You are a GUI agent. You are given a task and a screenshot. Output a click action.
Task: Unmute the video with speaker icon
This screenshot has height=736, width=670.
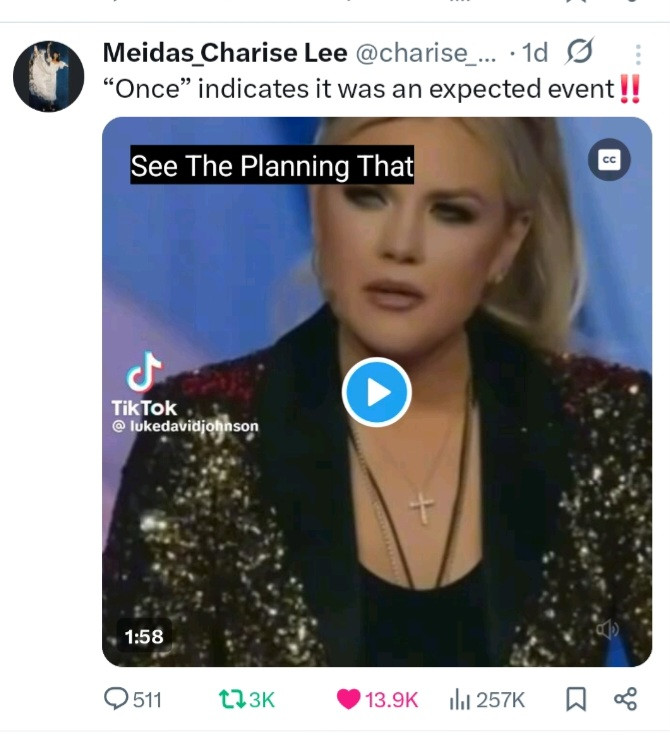608,629
